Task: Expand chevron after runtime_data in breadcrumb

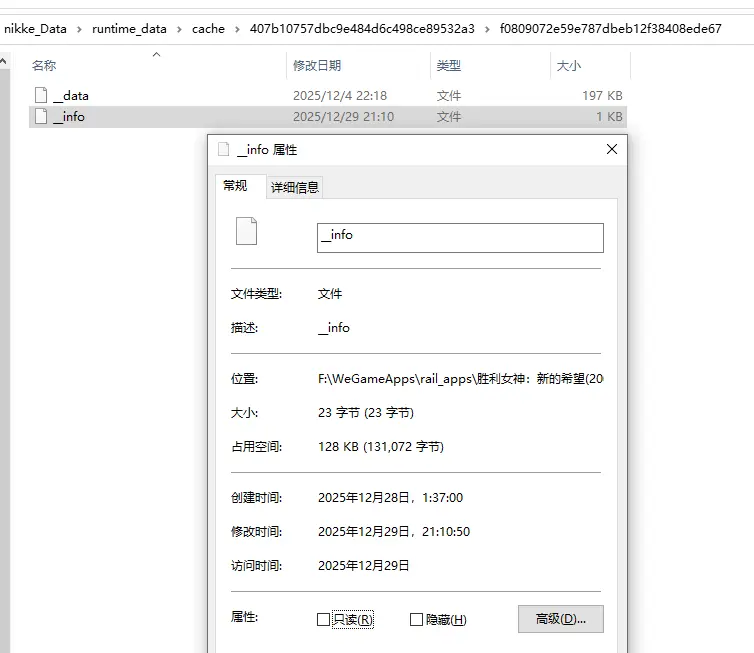Action: 179,29
